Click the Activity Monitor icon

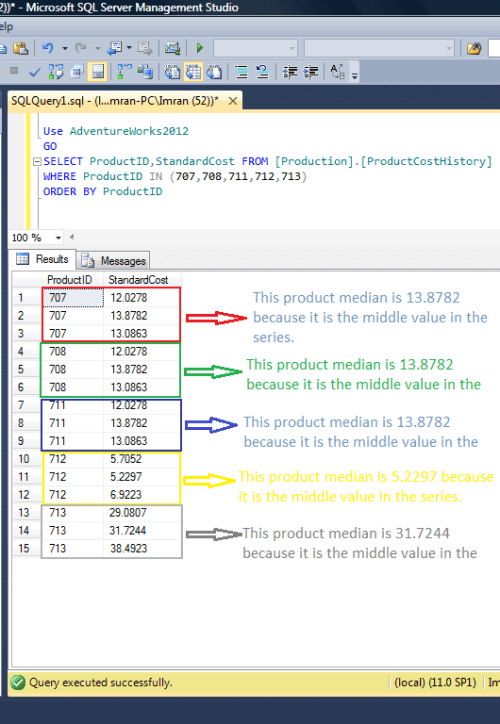(172, 48)
